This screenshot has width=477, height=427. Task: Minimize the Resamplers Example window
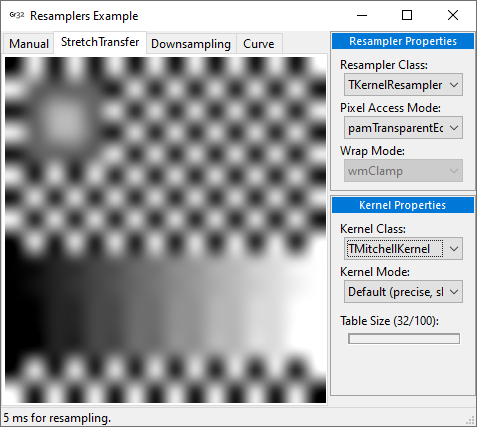(x=362, y=15)
